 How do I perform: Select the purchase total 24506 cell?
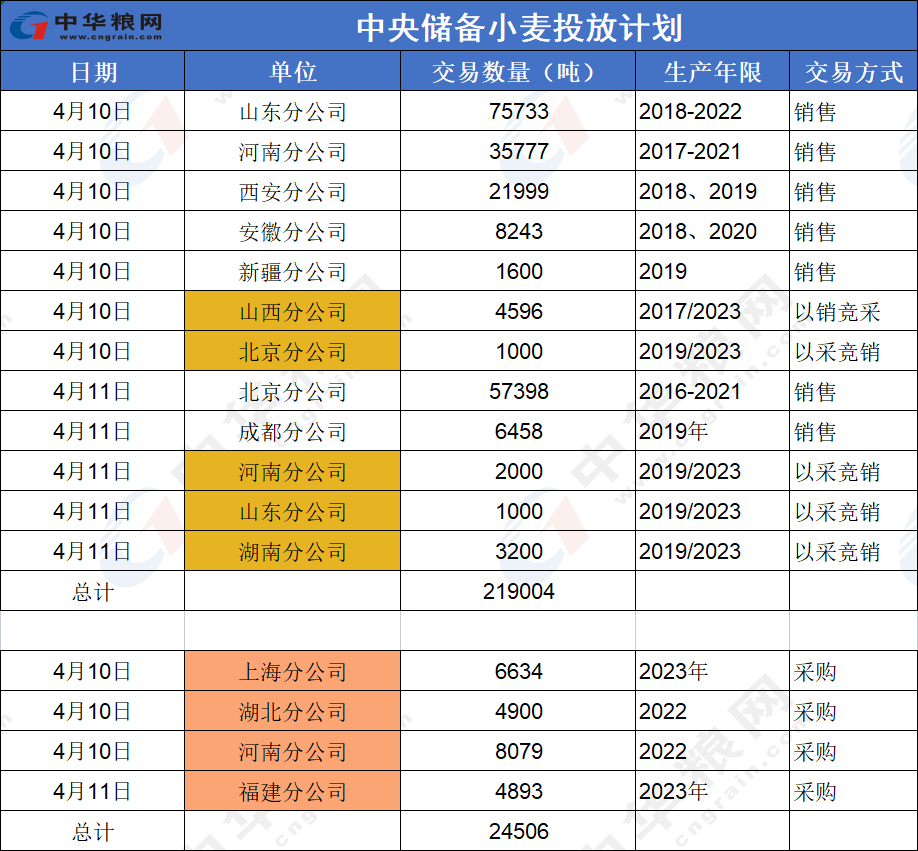[x=518, y=832]
